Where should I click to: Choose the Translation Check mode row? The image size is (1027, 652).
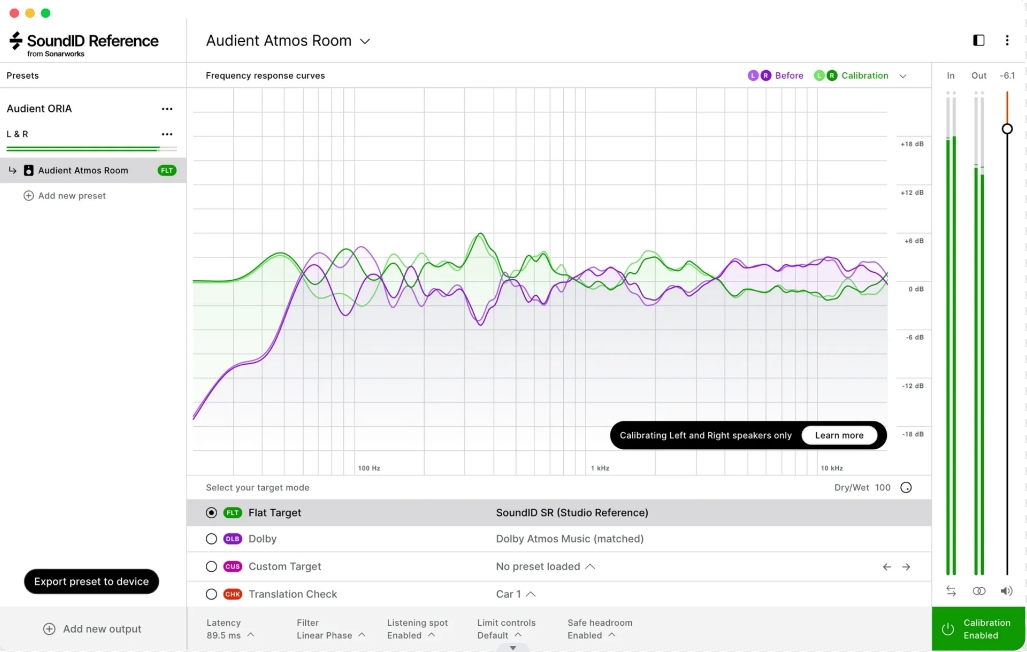(x=559, y=594)
